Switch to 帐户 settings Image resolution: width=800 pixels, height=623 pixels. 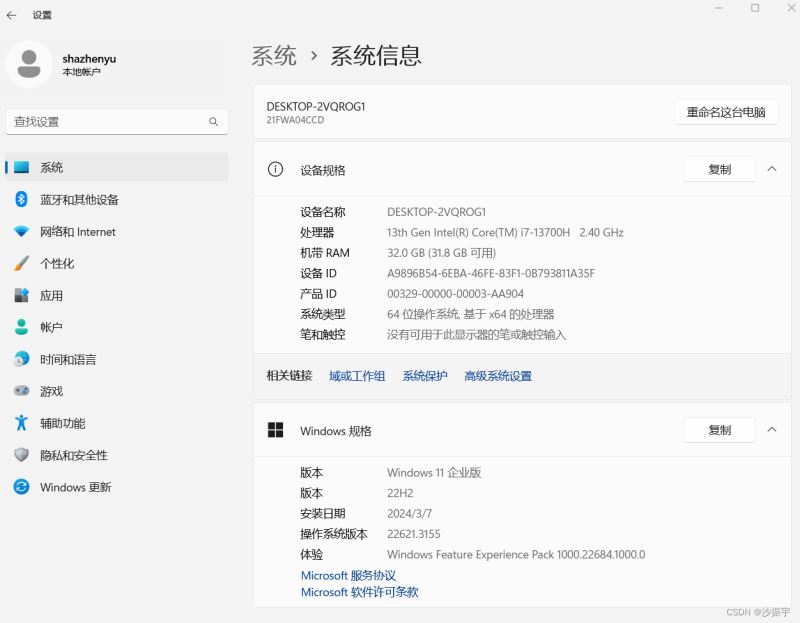[117, 327]
